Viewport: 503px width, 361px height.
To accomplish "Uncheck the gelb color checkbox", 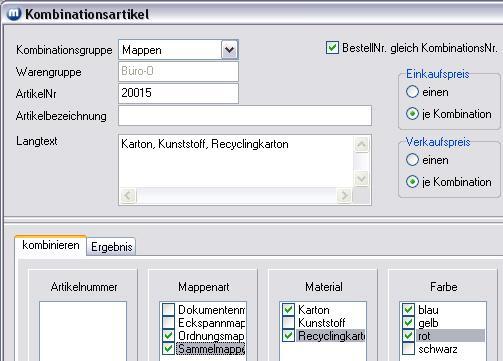I will pos(408,323).
